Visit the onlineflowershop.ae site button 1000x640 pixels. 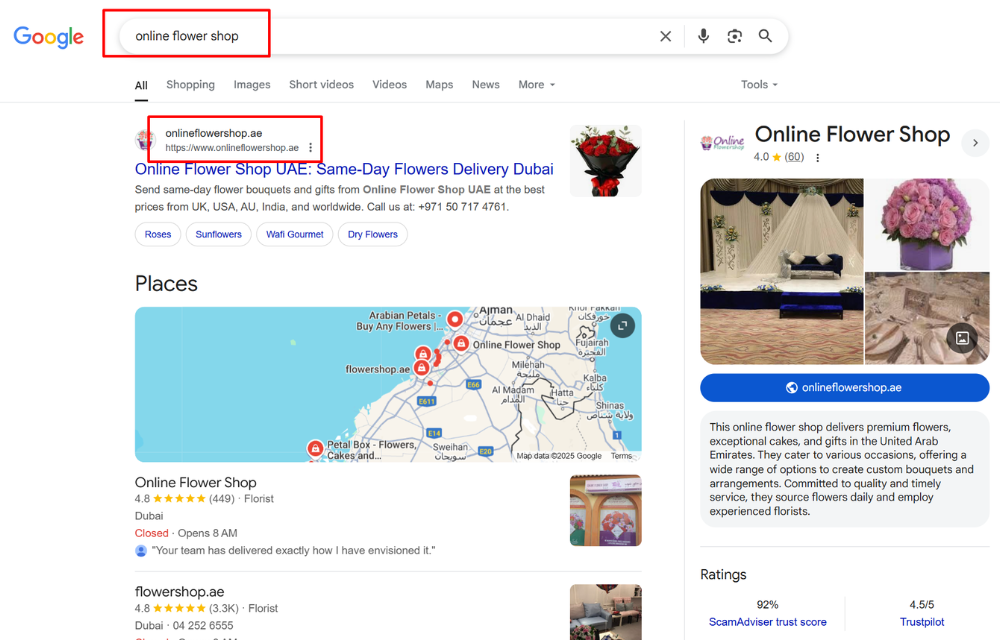pos(844,388)
